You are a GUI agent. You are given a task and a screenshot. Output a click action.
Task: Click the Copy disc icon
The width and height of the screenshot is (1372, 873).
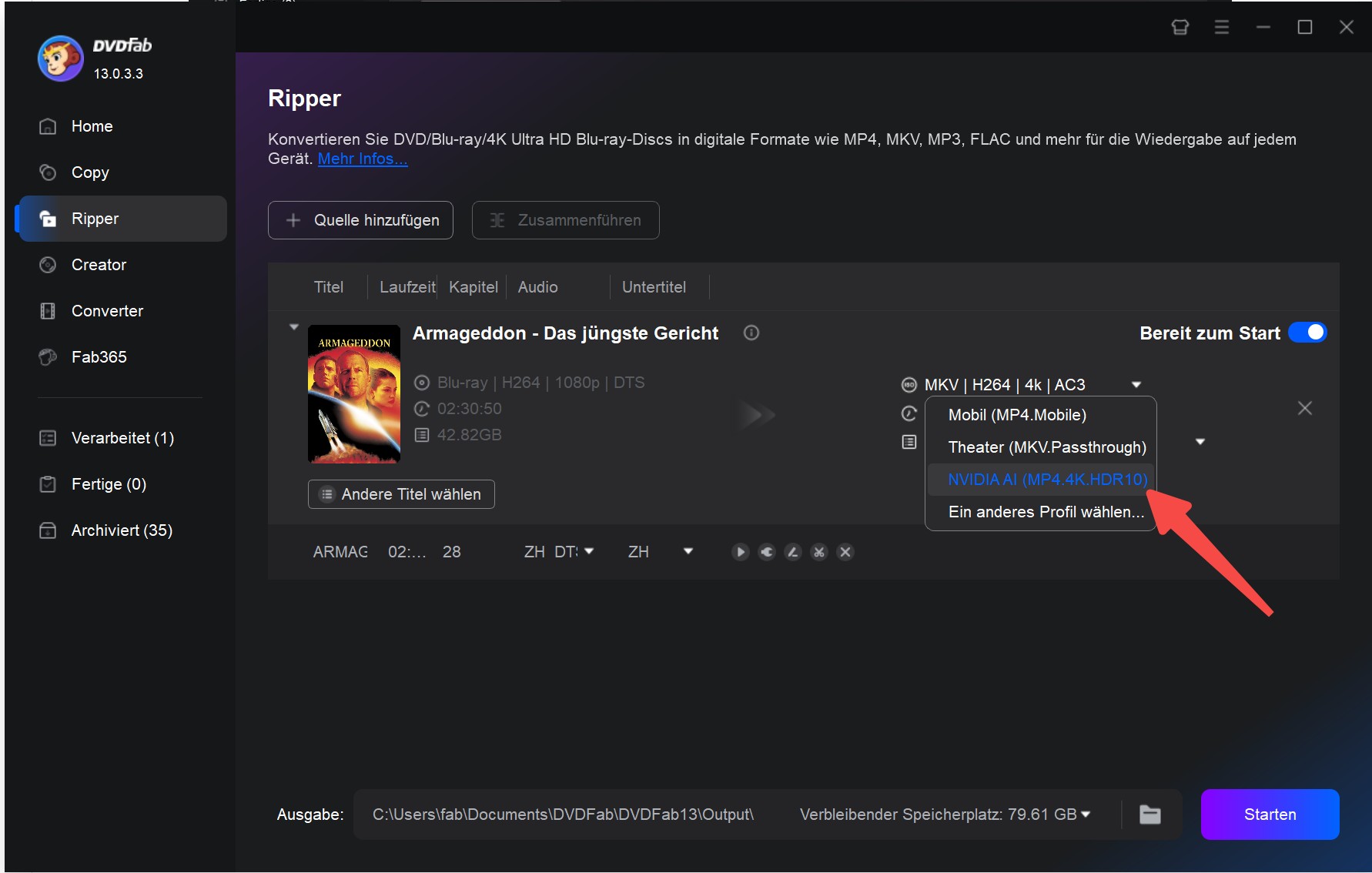coord(48,172)
